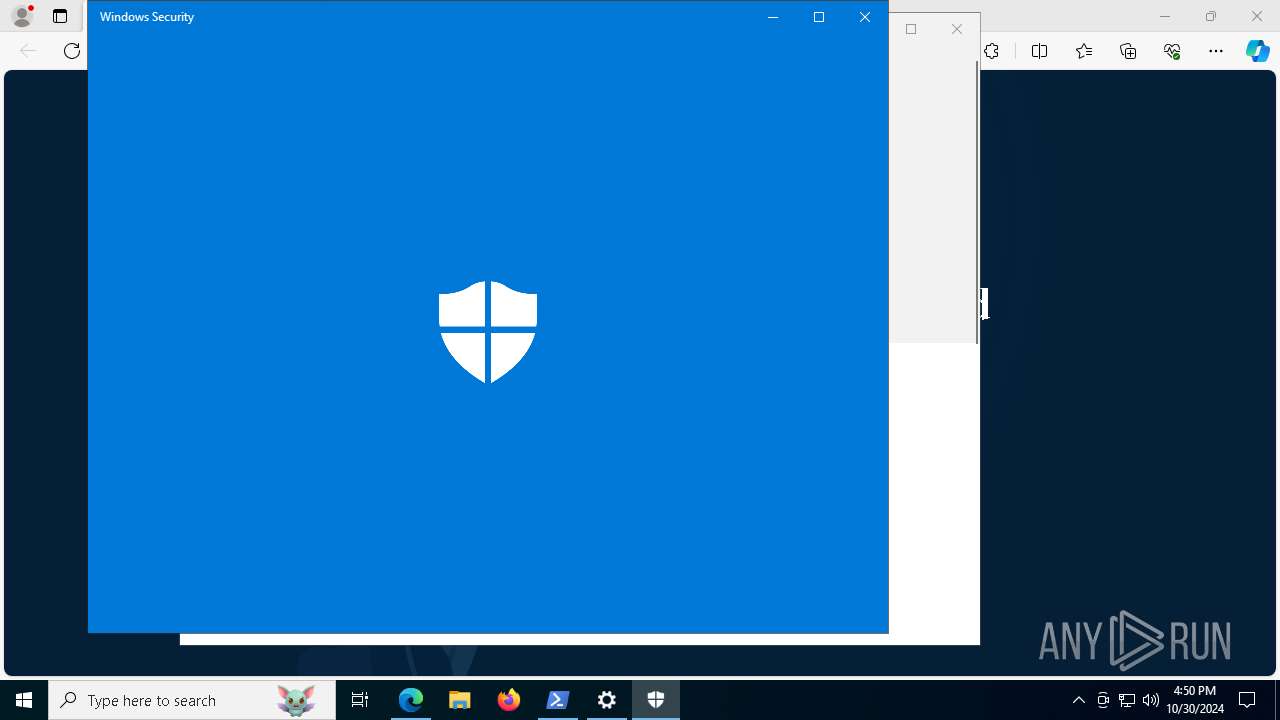Open Copilot sidebar in Edge

pos(1257,51)
